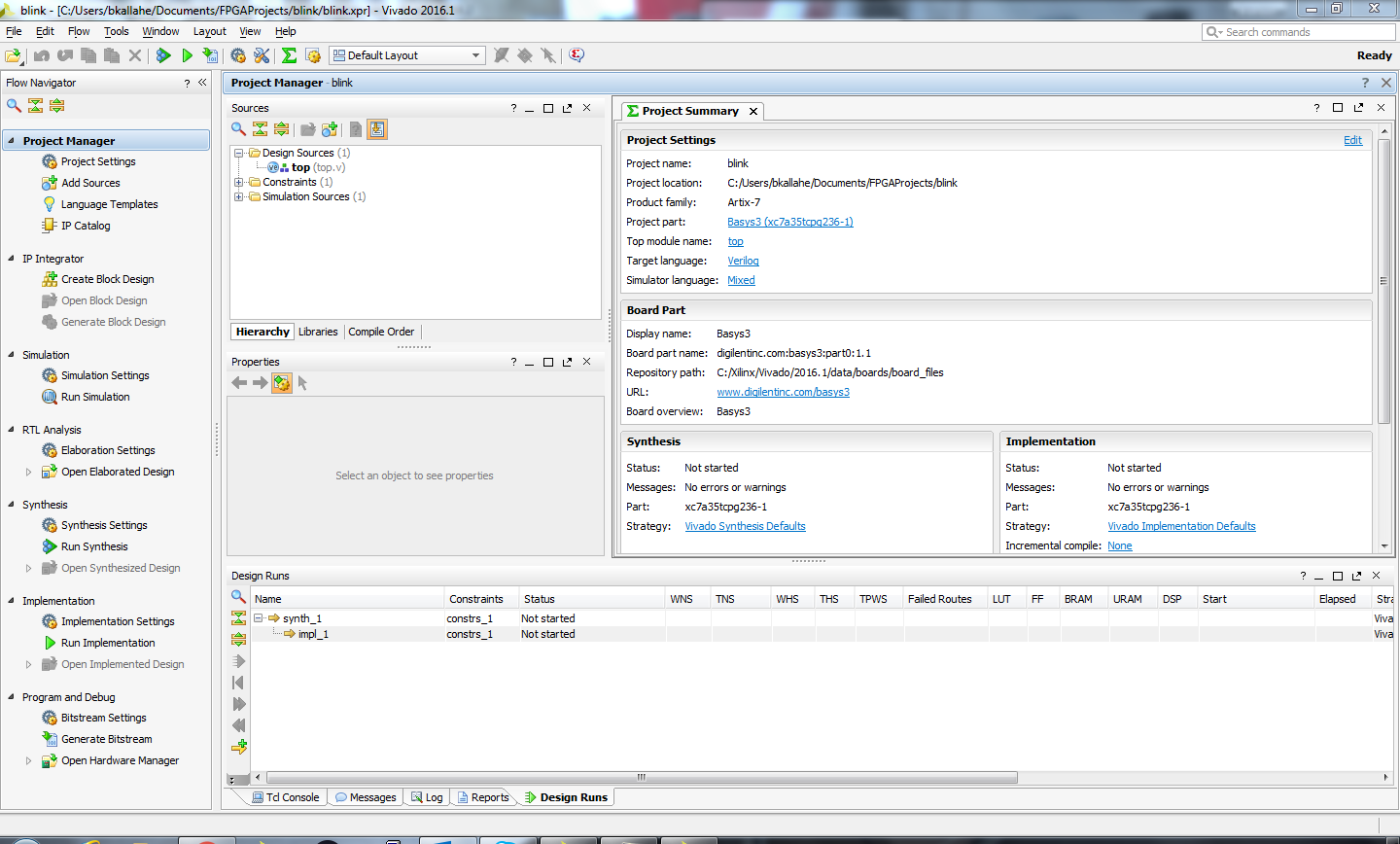Viewport: 1400px width, 844px height.
Task: Open the Messages tab
Action: tap(366, 797)
